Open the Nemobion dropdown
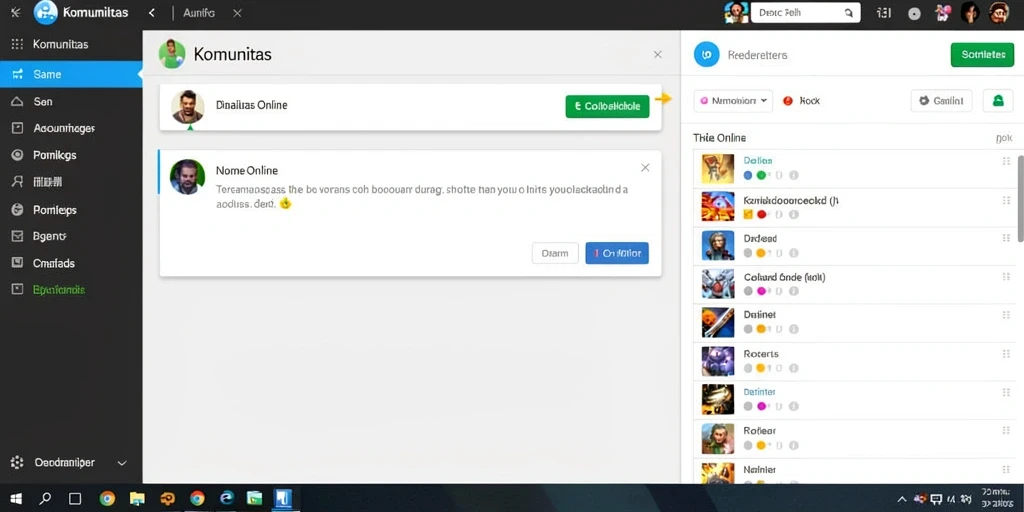1024x512 pixels. [x=733, y=101]
